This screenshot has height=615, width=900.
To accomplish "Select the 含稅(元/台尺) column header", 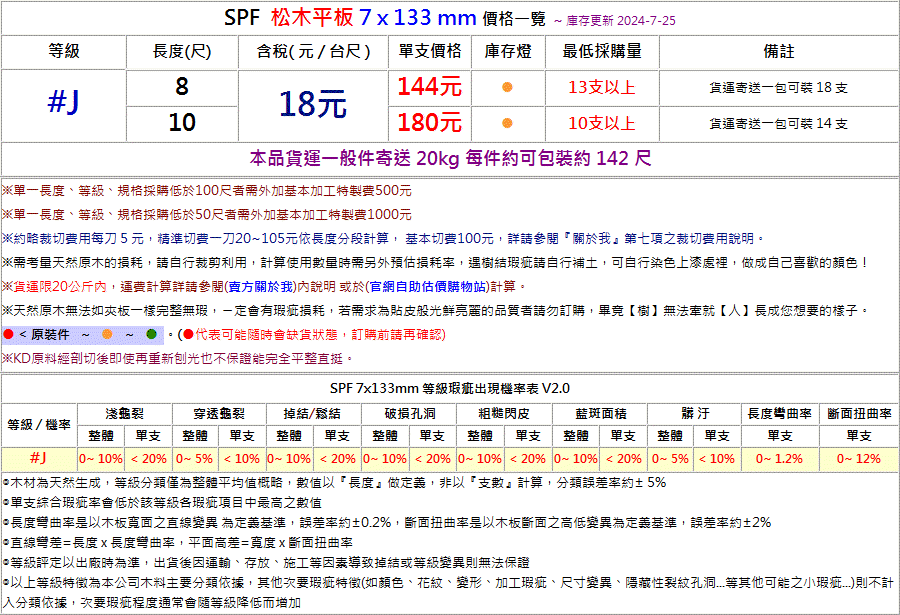I will [x=313, y=51].
